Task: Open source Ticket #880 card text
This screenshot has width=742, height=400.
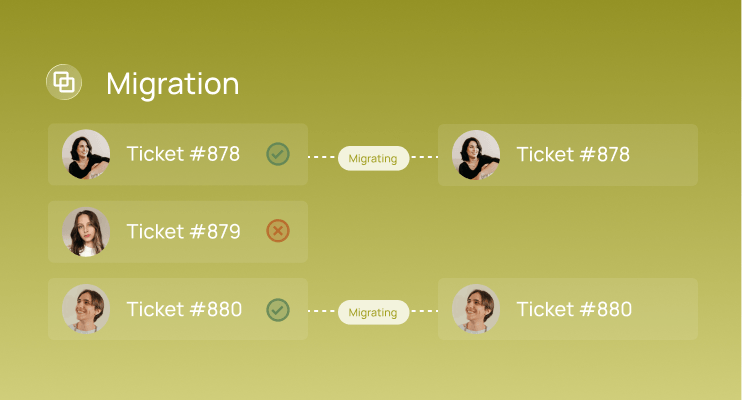Action: [x=184, y=309]
